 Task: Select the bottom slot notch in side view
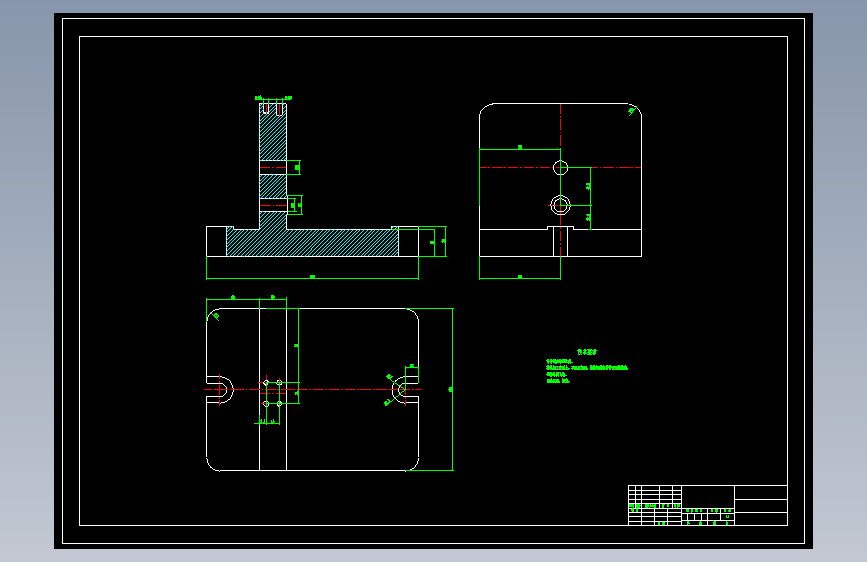pos(561,241)
